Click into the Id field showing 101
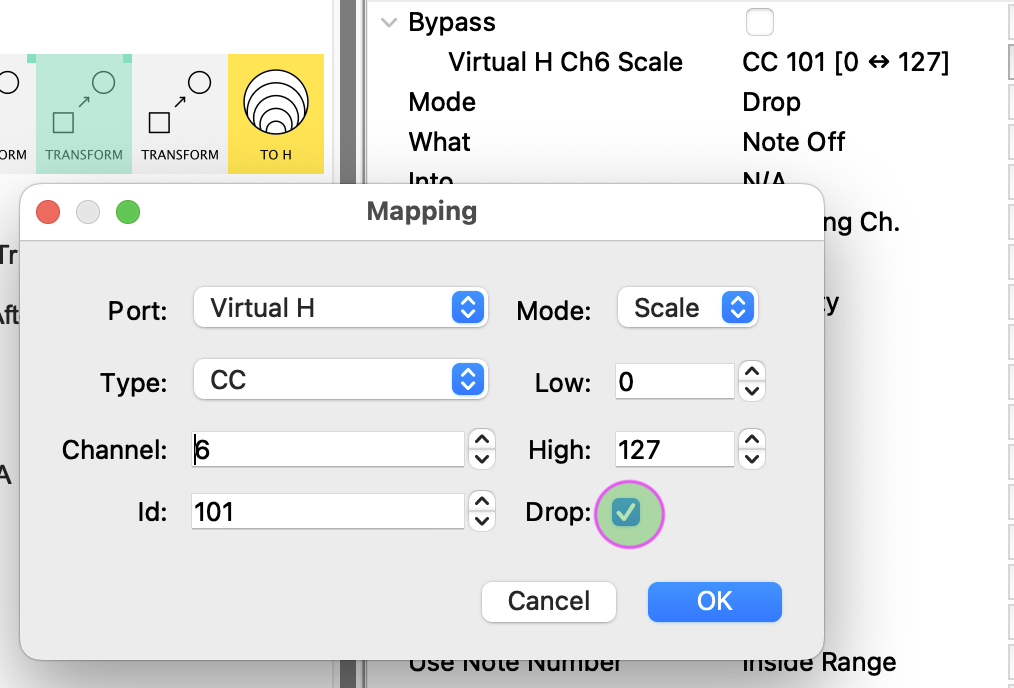Image resolution: width=1014 pixels, height=688 pixels. click(328, 513)
